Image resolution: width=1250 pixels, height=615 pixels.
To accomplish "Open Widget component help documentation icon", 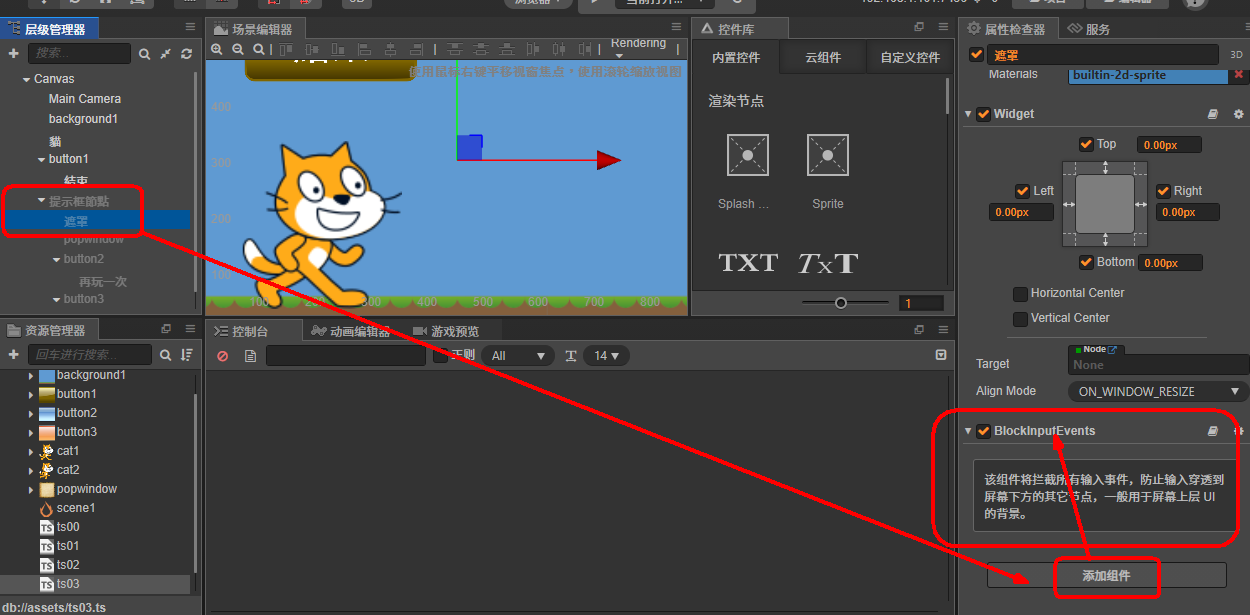I will [x=1213, y=114].
